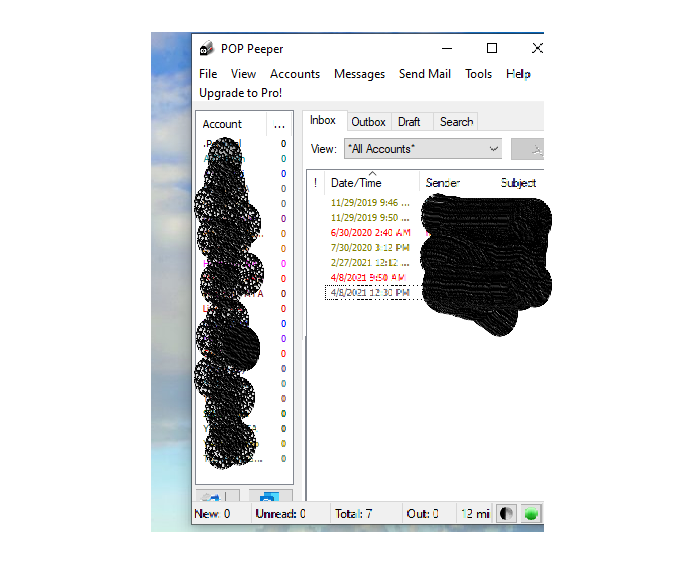Click the New: 0 status field

coord(222,514)
